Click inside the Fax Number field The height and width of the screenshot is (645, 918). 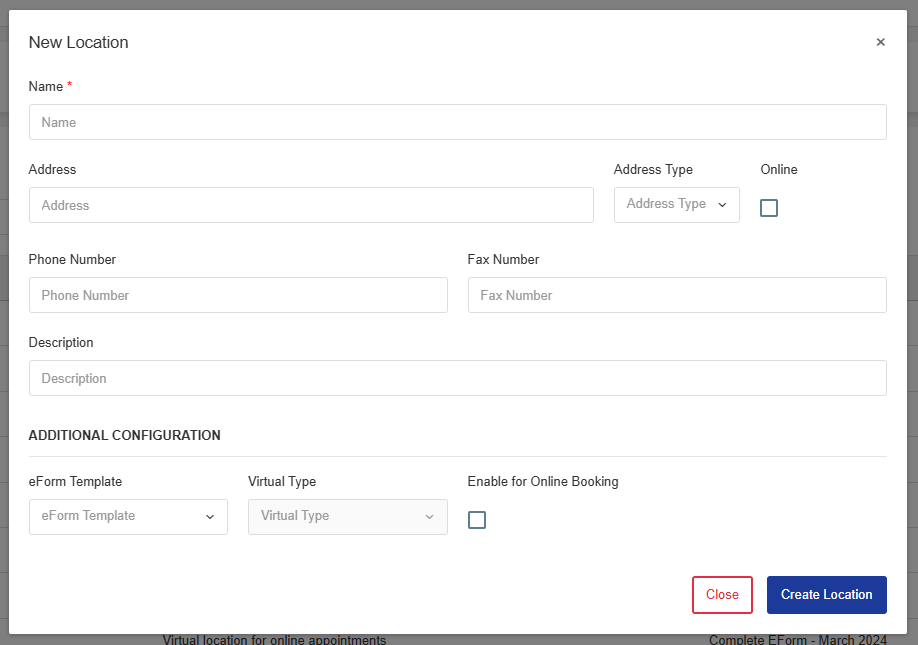(677, 296)
